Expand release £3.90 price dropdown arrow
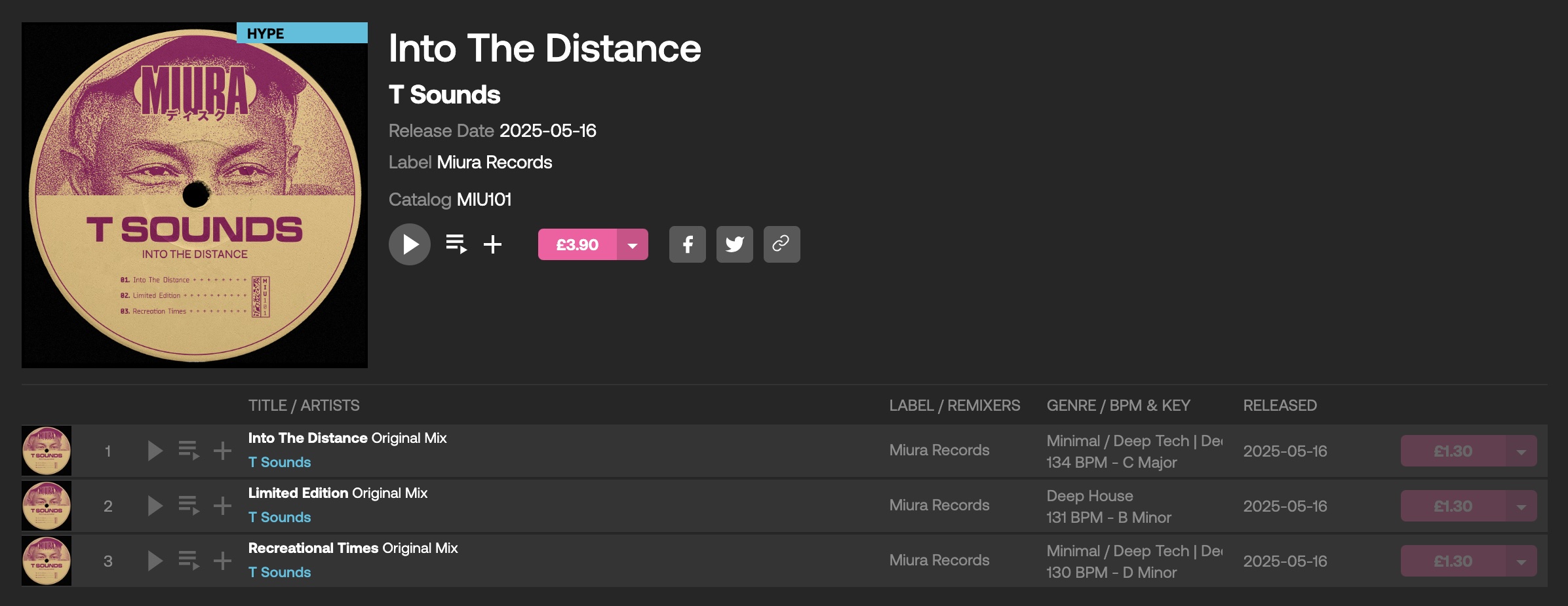1568x606 pixels. (x=633, y=245)
